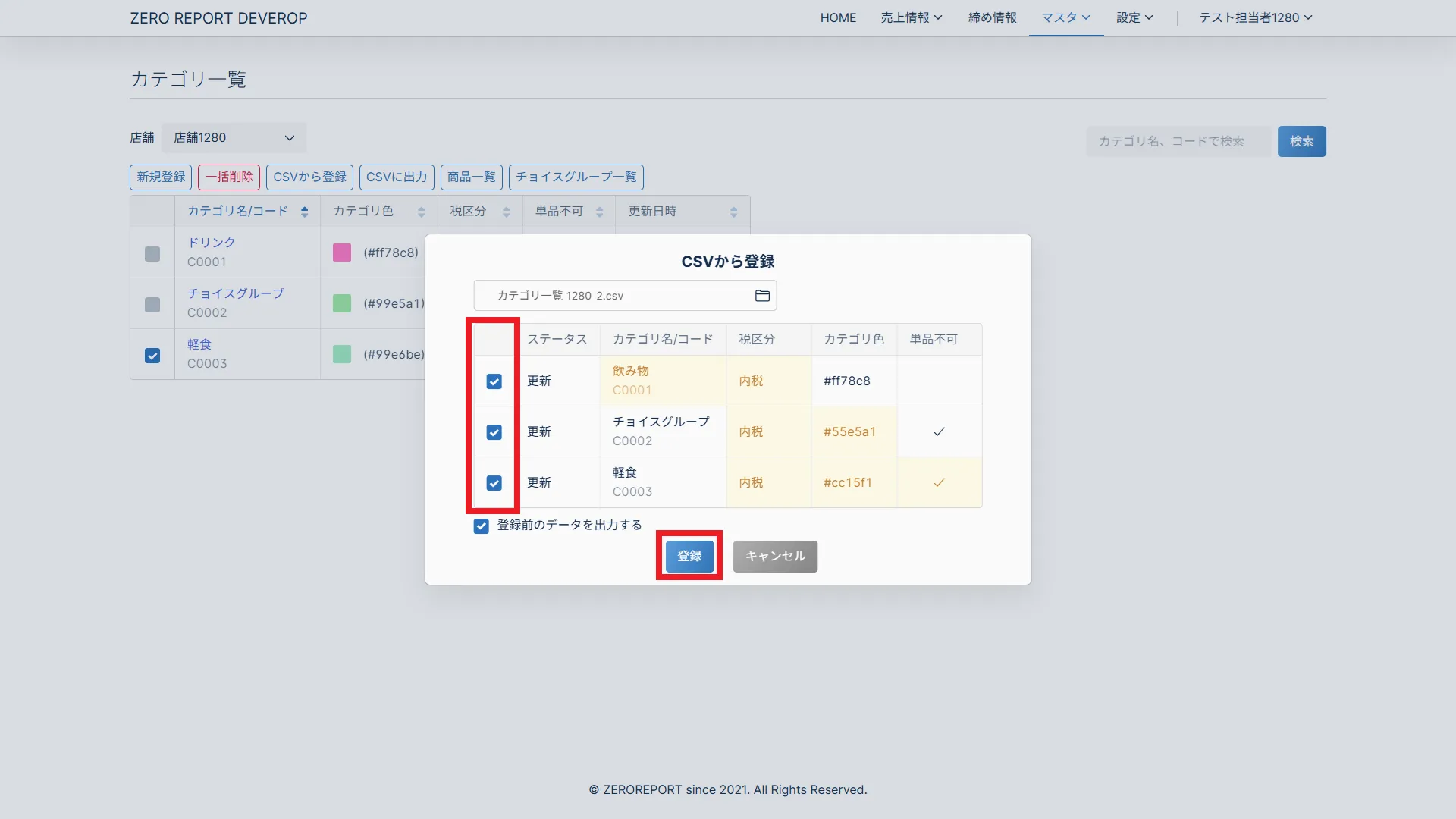The width and height of the screenshot is (1456, 819).
Task: Go to HOME in navigation
Action: tap(838, 17)
